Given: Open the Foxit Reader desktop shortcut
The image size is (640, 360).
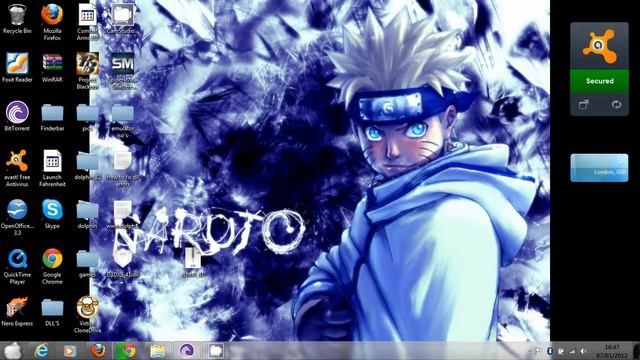Looking at the screenshot, I should tap(17, 68).
